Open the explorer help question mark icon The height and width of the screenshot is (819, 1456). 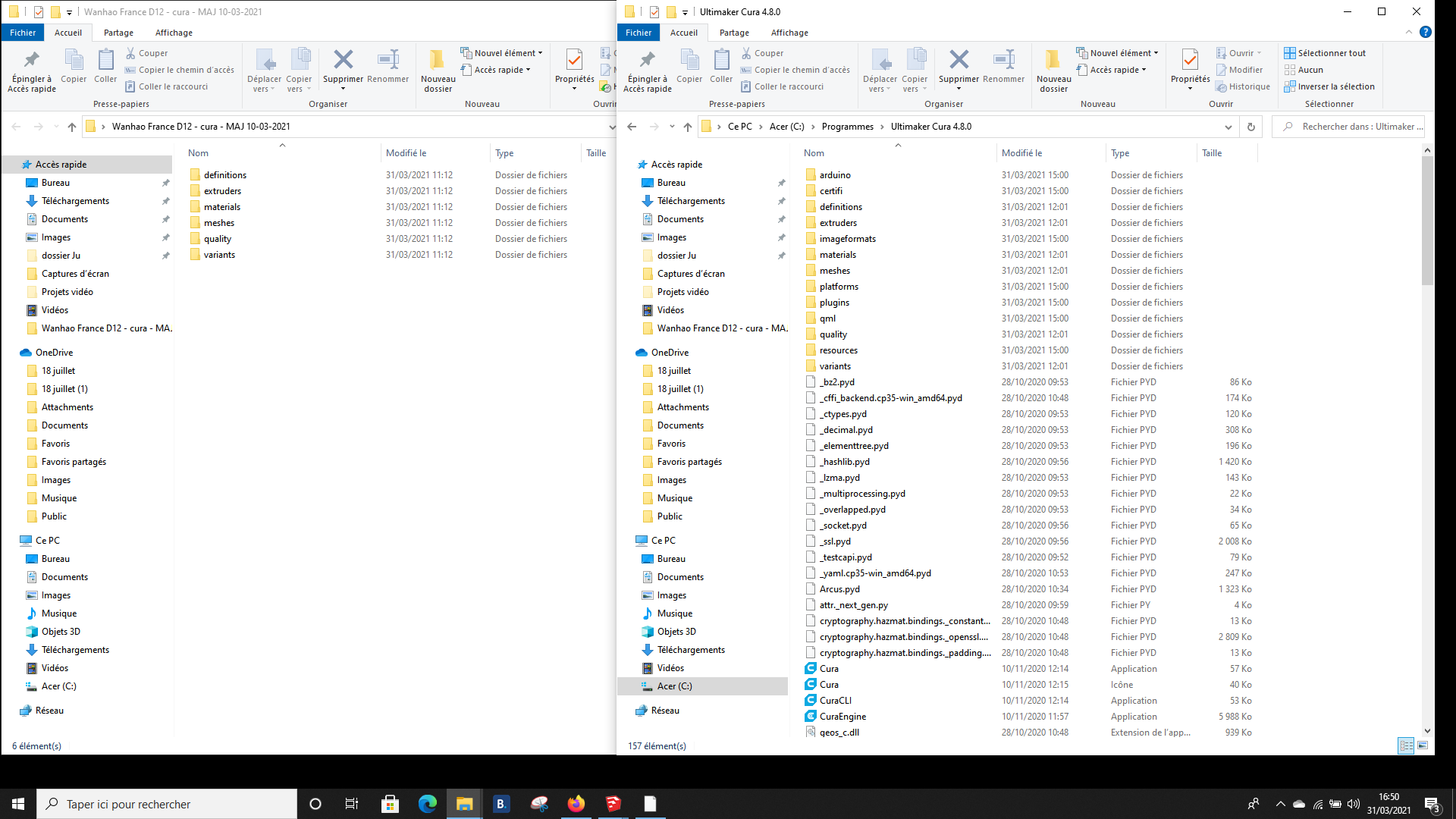pos(1426,32)
